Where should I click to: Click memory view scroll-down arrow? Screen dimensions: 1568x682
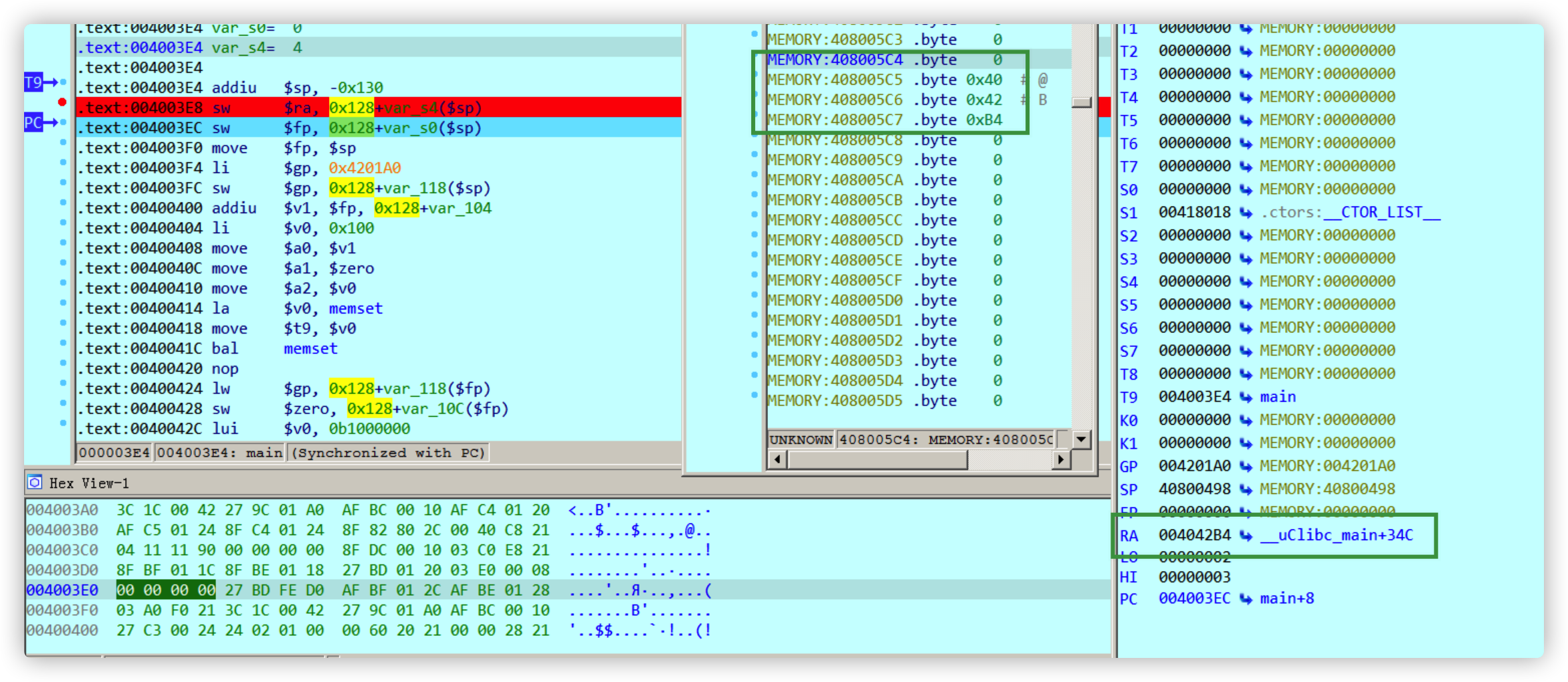1082,439
